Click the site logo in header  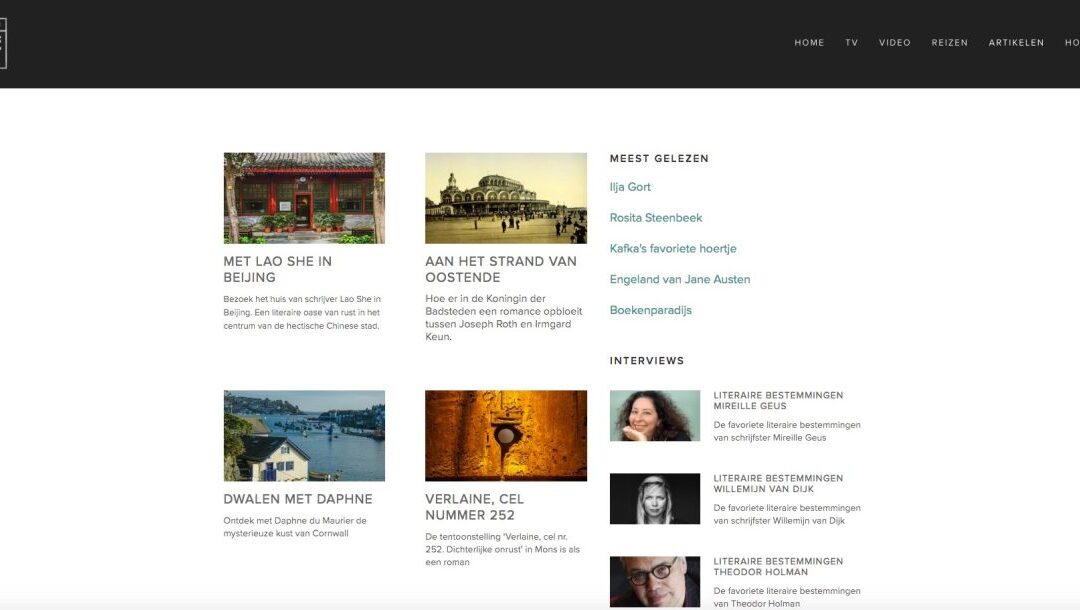[x=3, y=43]
